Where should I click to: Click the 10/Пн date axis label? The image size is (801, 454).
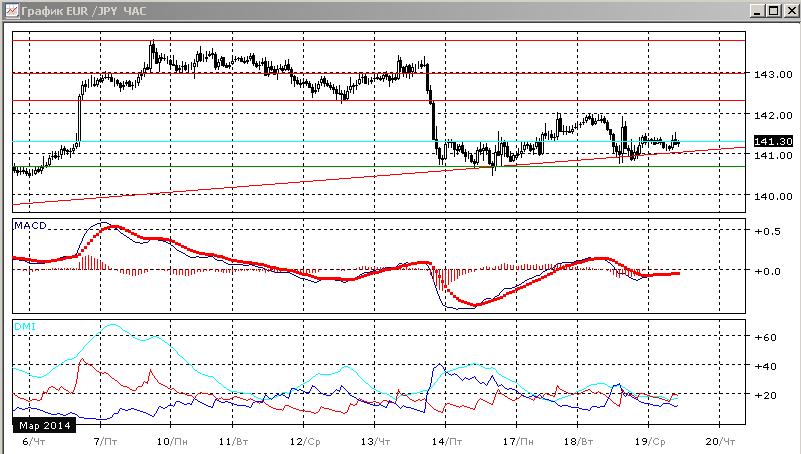point(172,441)
